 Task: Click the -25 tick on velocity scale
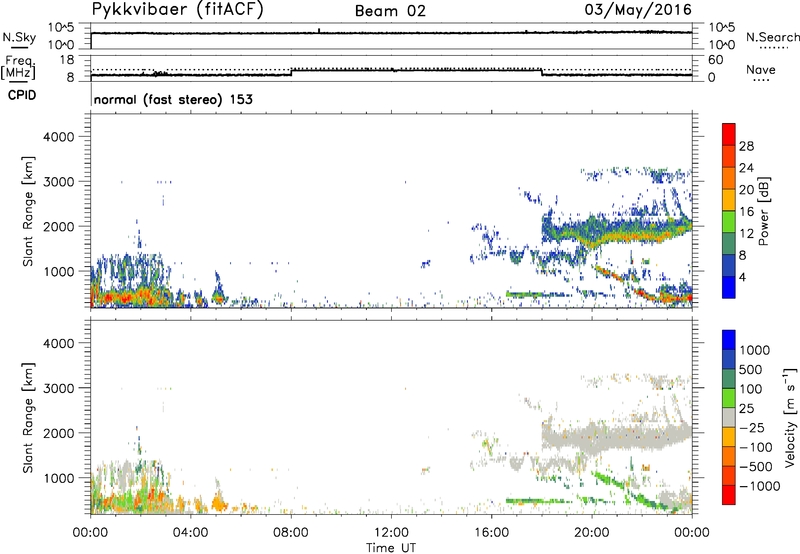pos(754,428)
